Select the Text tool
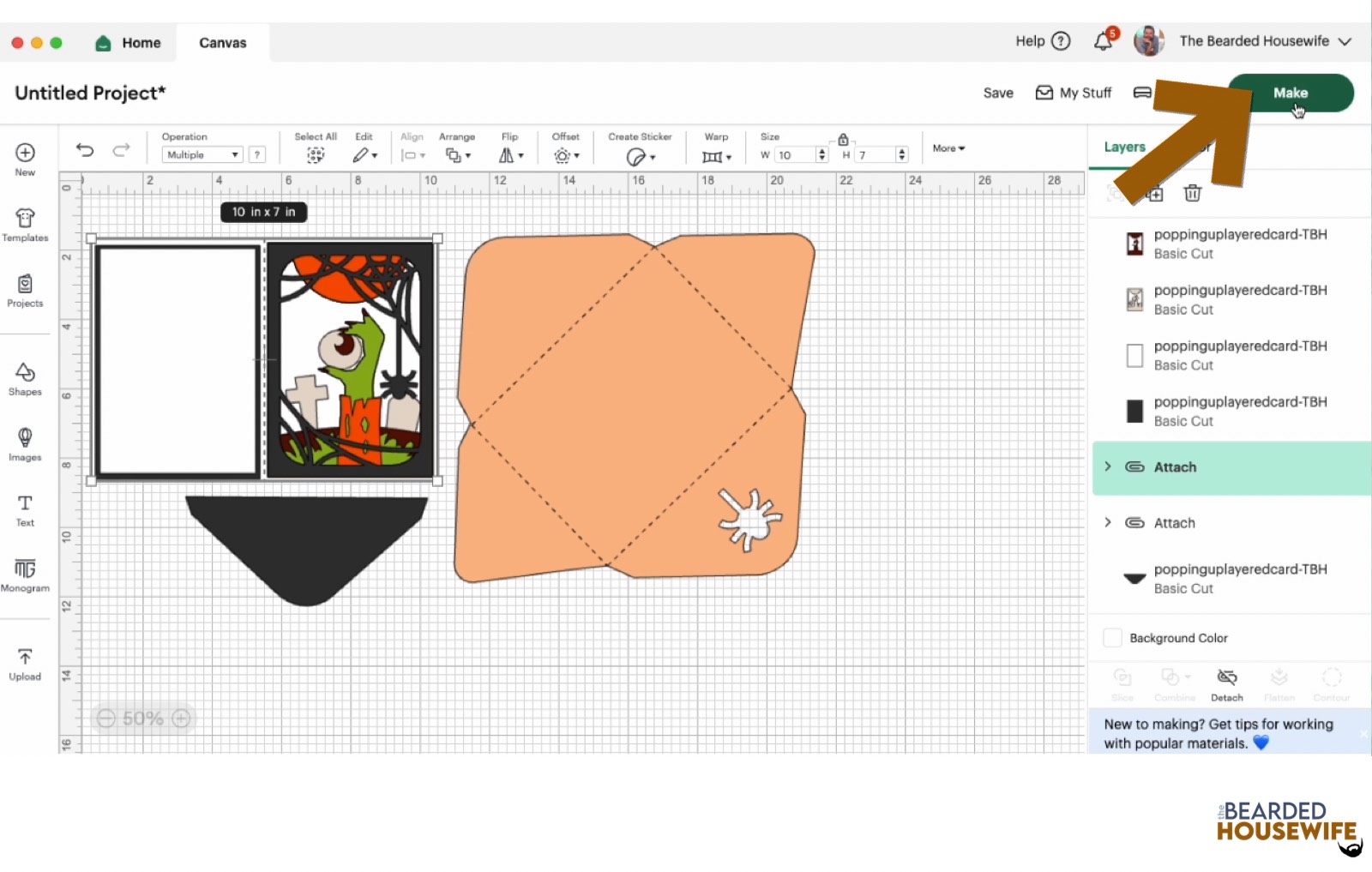This screenshot has width=1372, height=872. (x=25, y=509)
